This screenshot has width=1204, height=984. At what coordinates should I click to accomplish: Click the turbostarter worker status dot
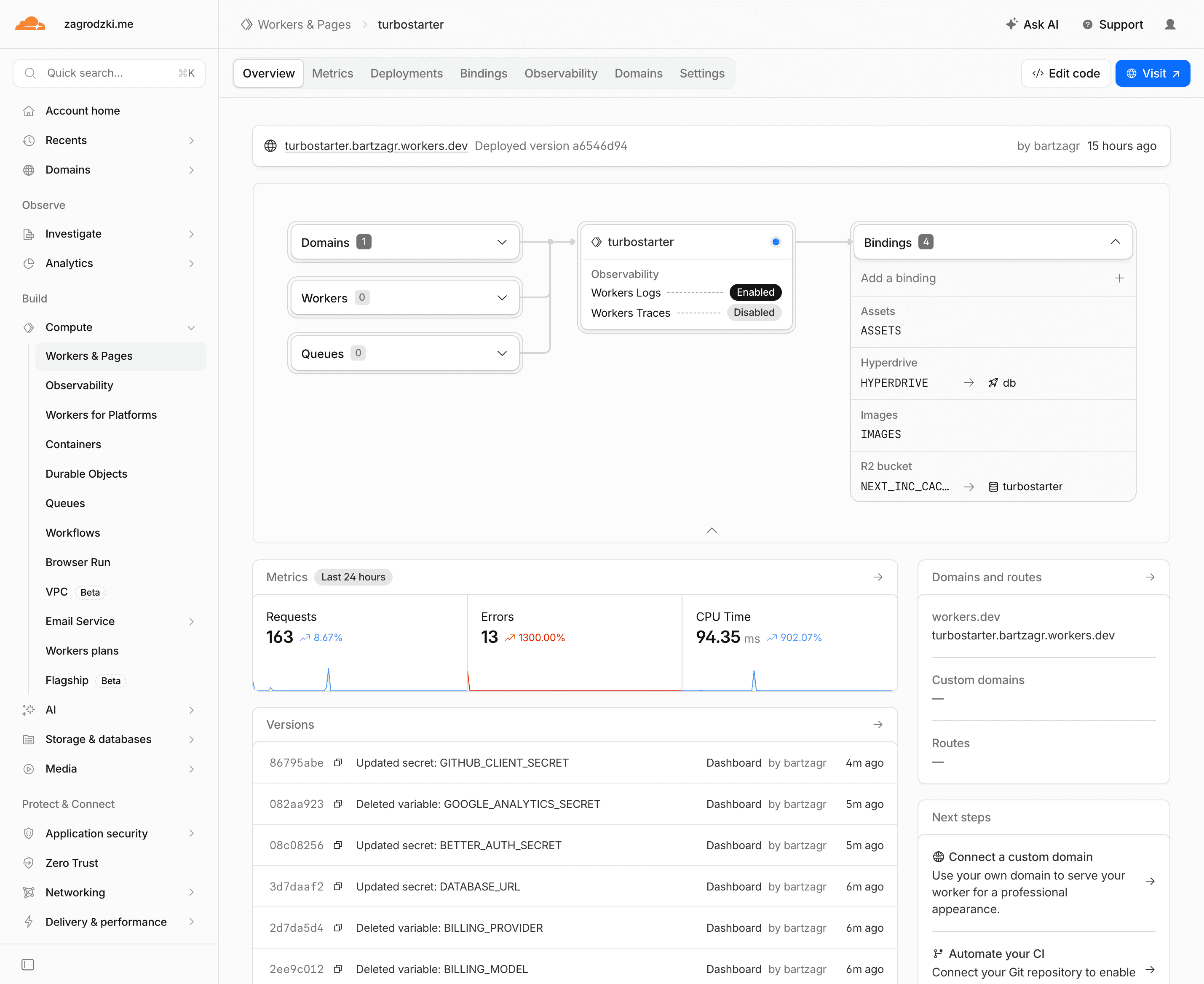[776, 242]
